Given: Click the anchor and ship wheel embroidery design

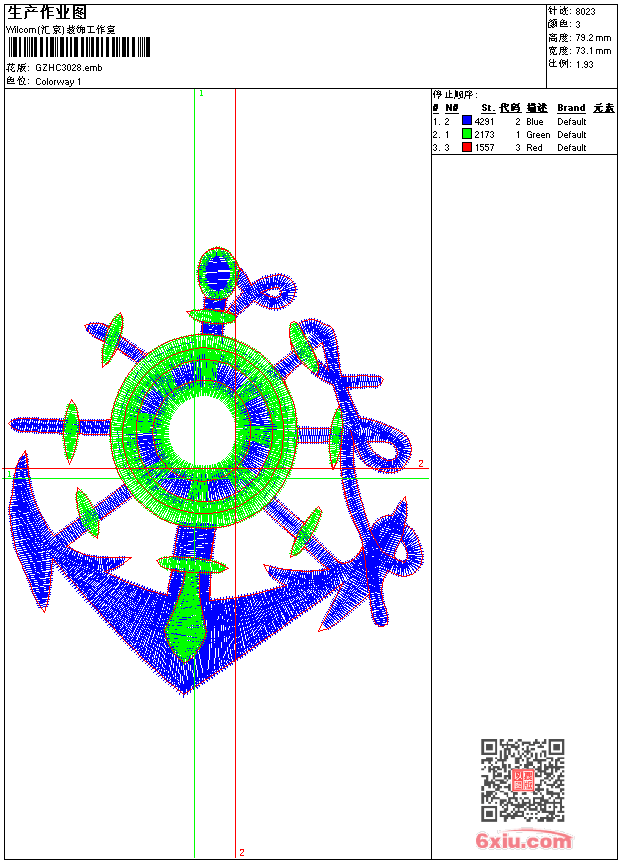Looking at the screenshot, I should tap(216, 472).
